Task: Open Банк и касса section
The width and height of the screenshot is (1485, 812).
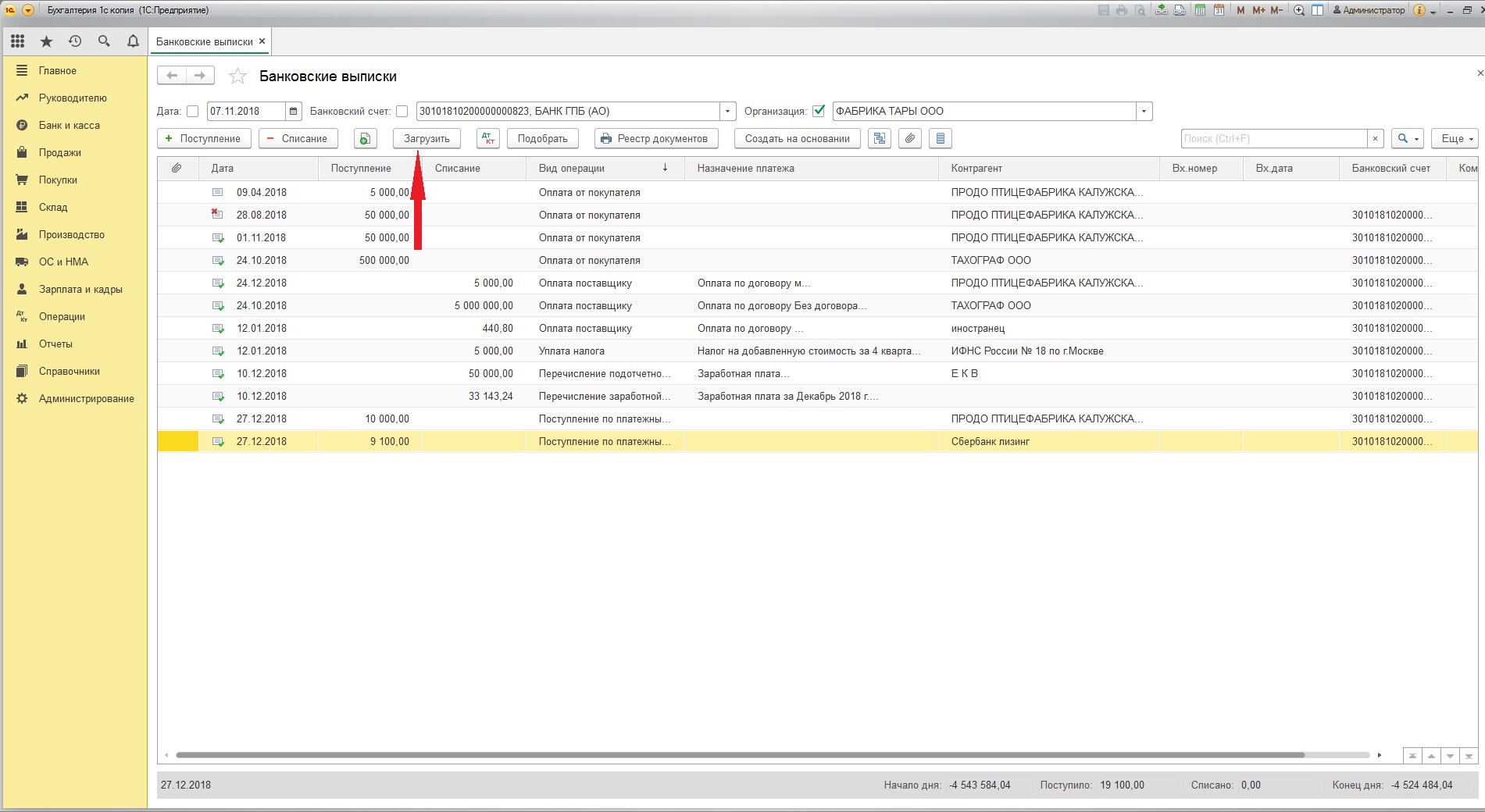Action: (x=69, y=125)
